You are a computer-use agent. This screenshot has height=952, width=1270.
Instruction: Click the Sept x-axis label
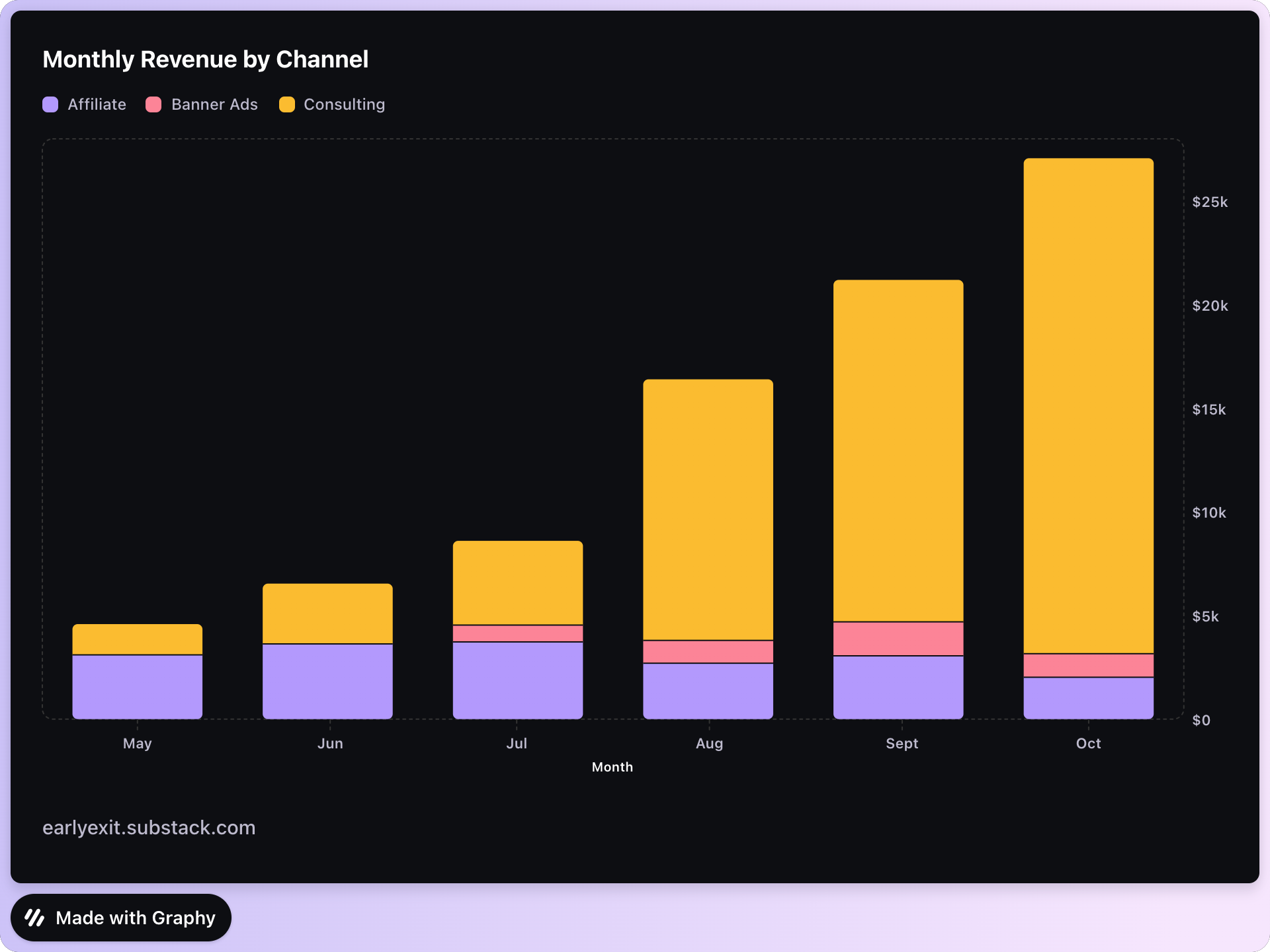[x=902, y=743]
